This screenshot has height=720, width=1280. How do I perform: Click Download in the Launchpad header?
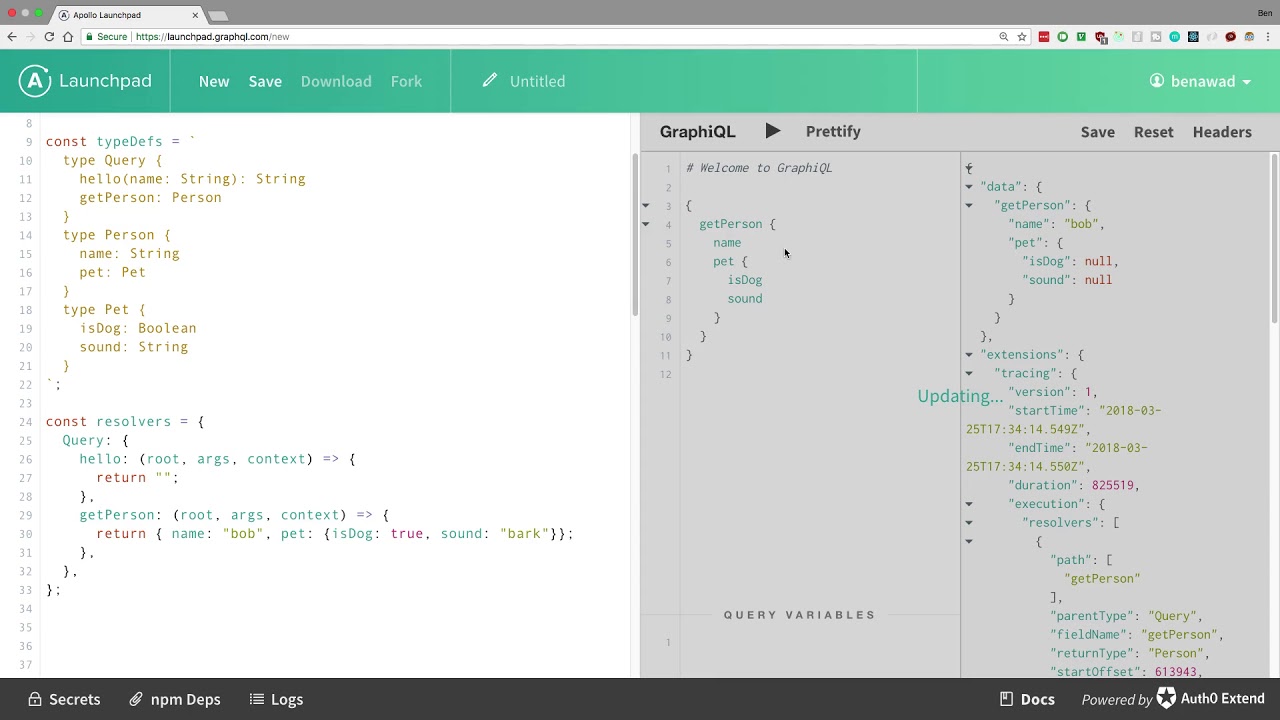pos(336,81)
